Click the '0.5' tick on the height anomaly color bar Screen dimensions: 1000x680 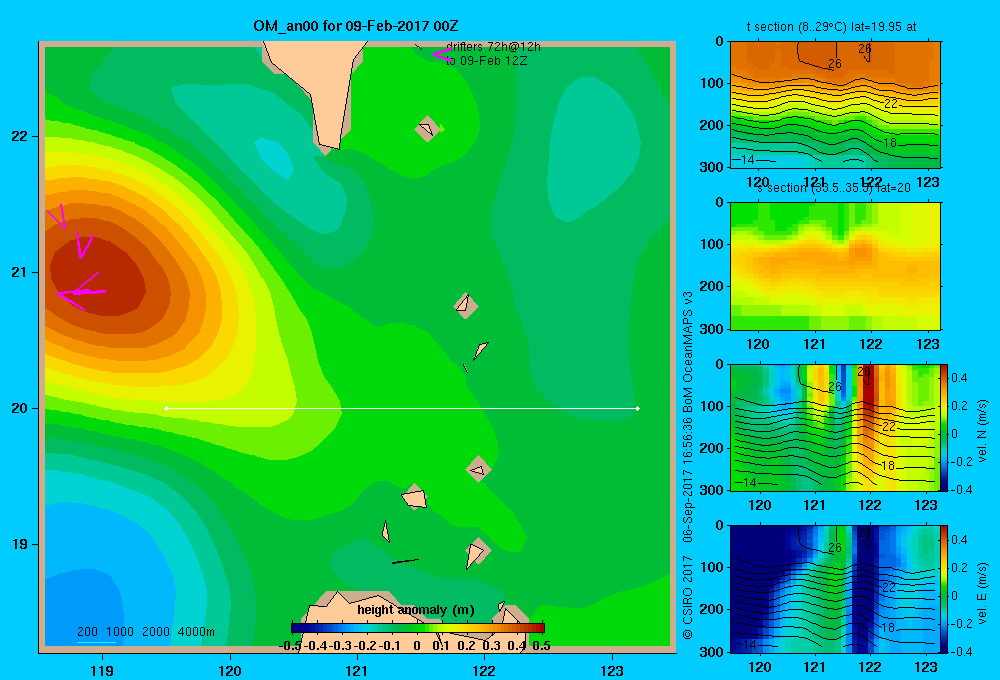coord(541,646)
